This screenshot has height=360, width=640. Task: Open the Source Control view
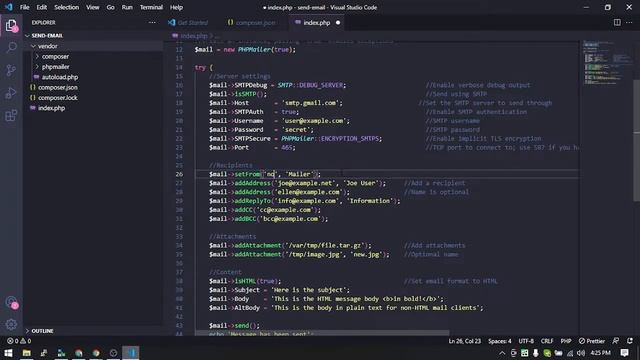pos(11,70)
